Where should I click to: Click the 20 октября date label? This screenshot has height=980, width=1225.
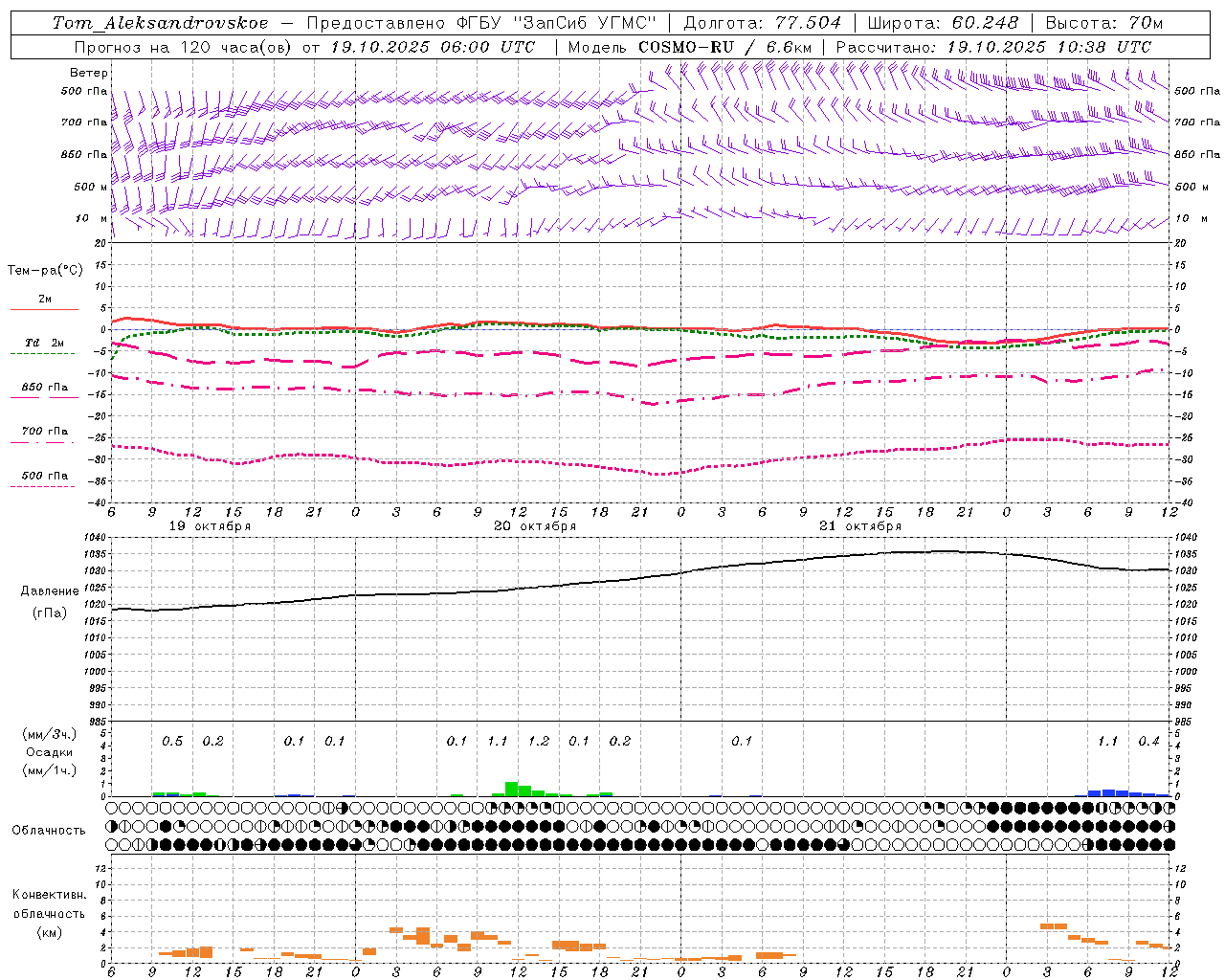(x=535, y=526)
